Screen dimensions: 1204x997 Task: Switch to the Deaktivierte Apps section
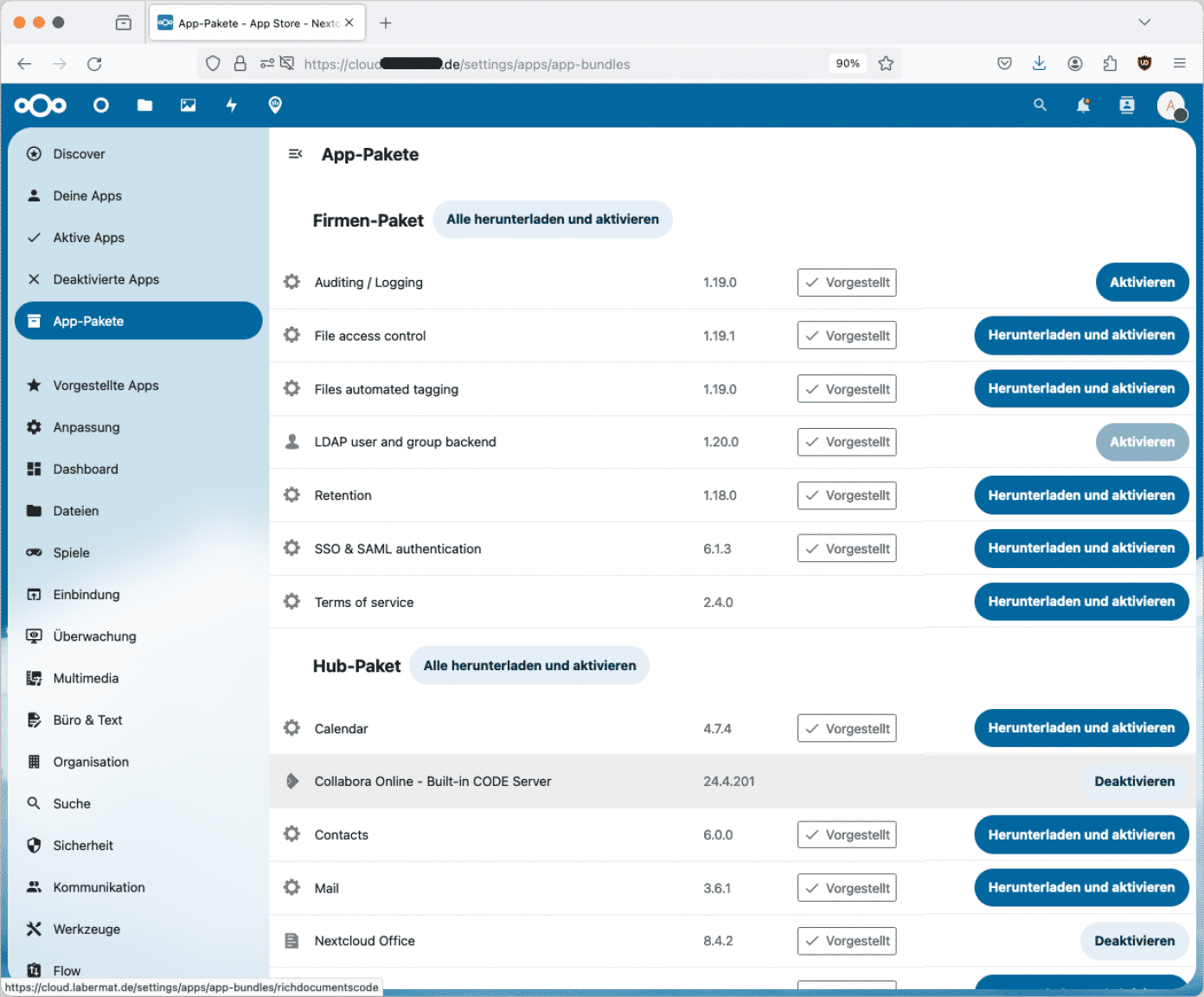106,278
